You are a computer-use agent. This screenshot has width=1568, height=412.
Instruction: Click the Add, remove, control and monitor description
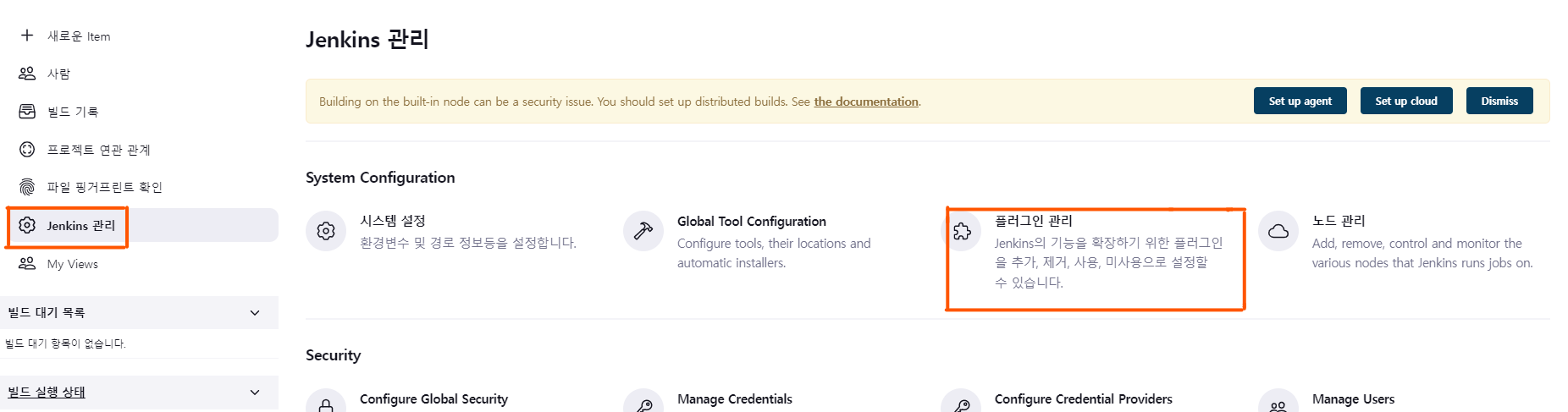1422,253
